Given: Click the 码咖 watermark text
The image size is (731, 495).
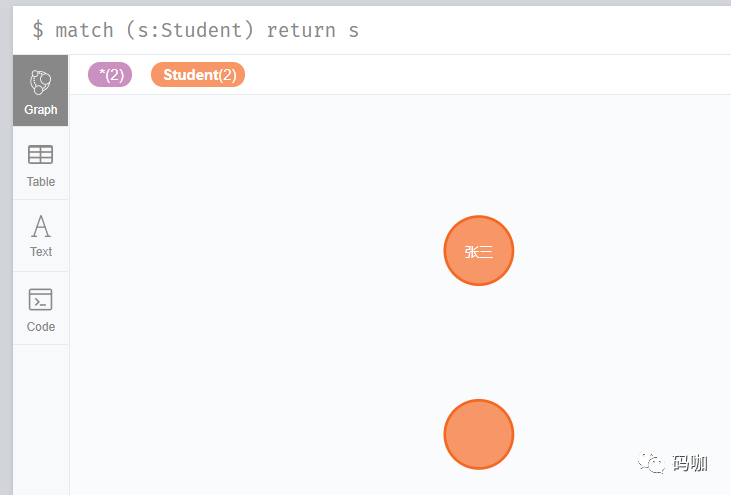Looking at the screenshot, I should pos(690,463).
